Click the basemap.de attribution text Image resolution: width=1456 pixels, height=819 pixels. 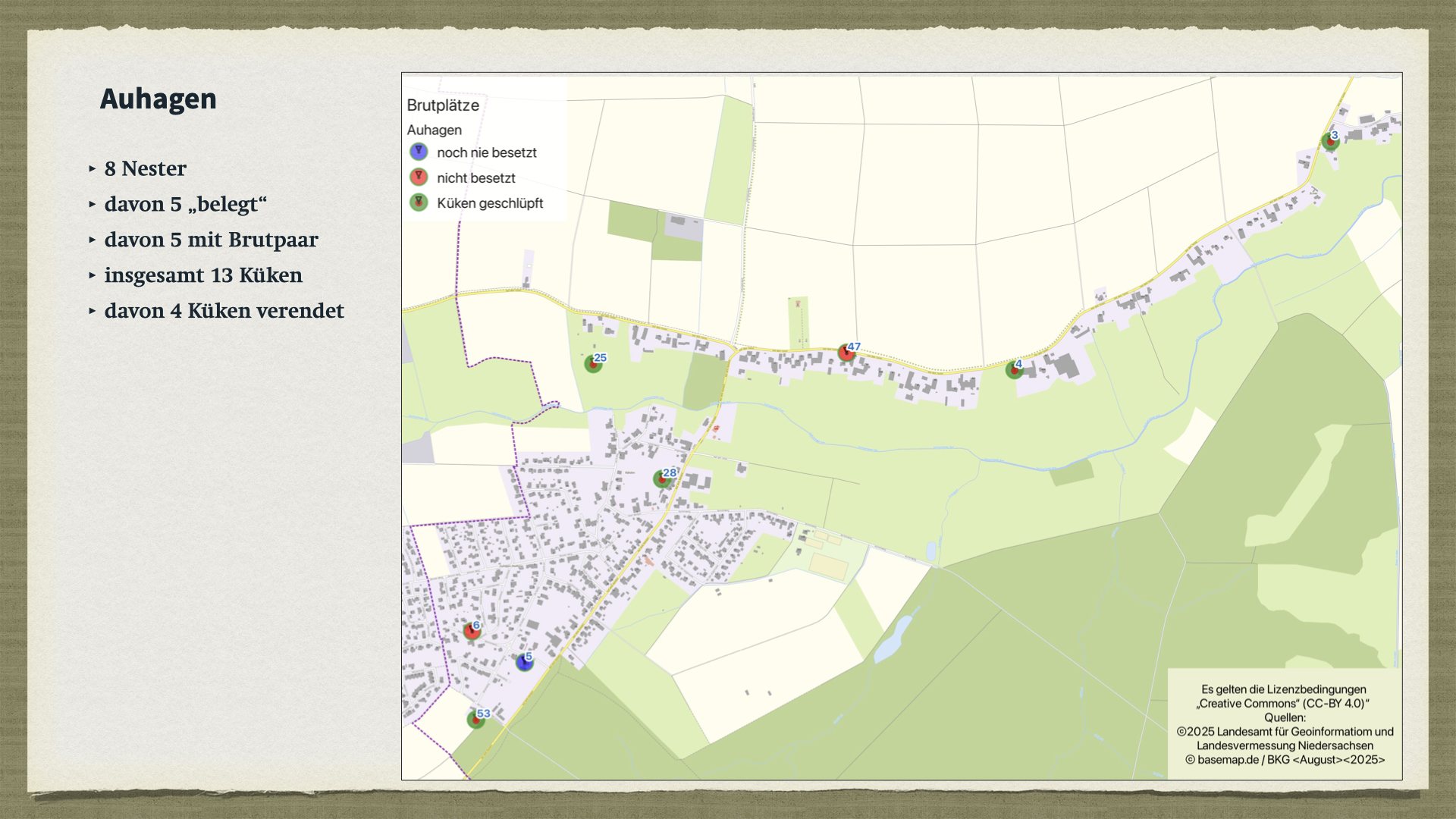pos(1285,760)
